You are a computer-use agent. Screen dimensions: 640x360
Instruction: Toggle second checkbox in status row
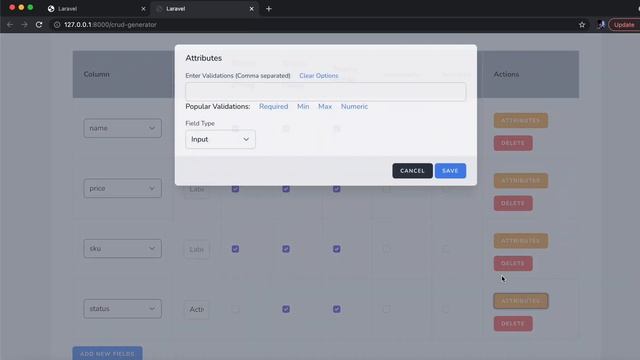[286, 309]
